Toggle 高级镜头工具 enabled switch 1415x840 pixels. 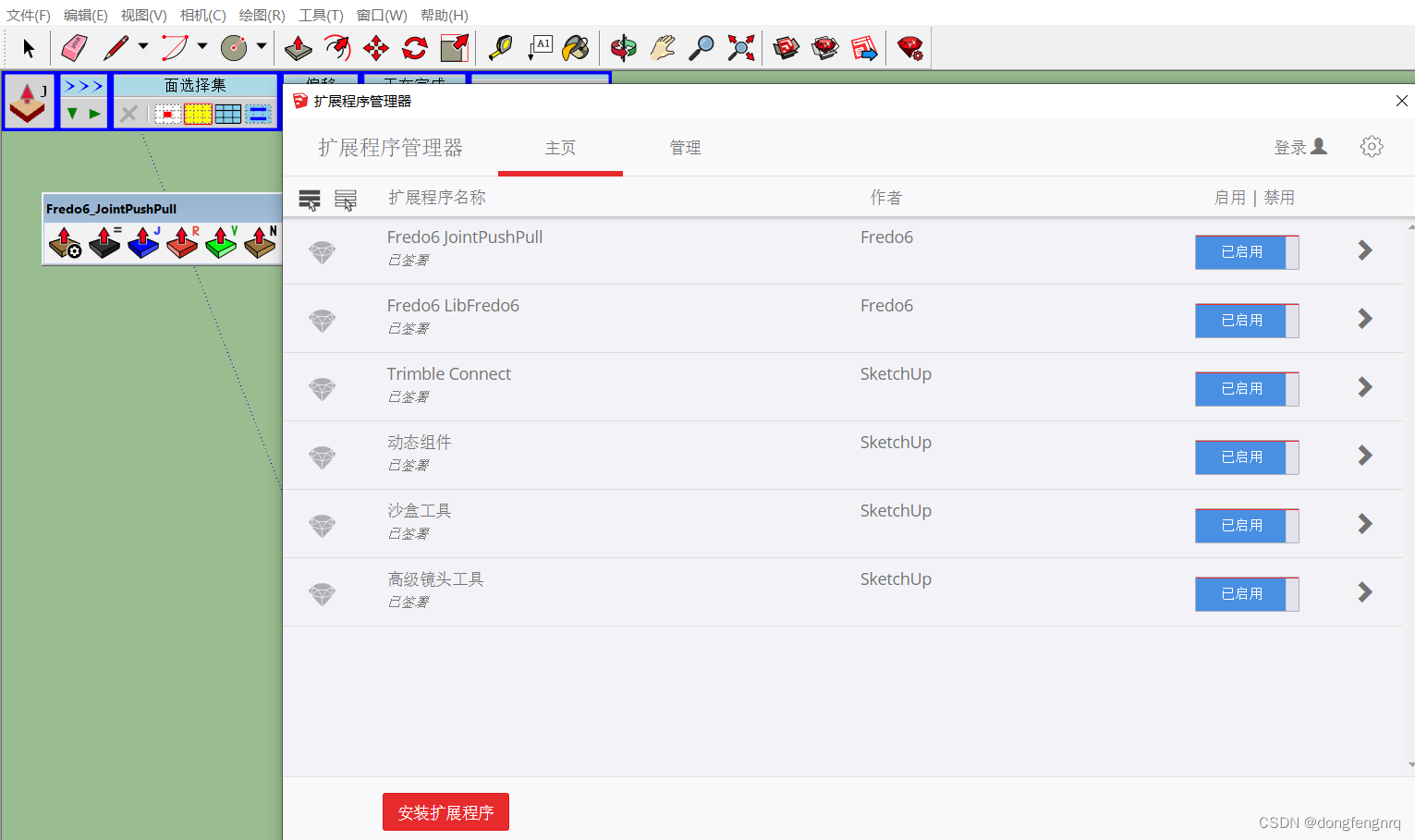tap(1247, 593)
